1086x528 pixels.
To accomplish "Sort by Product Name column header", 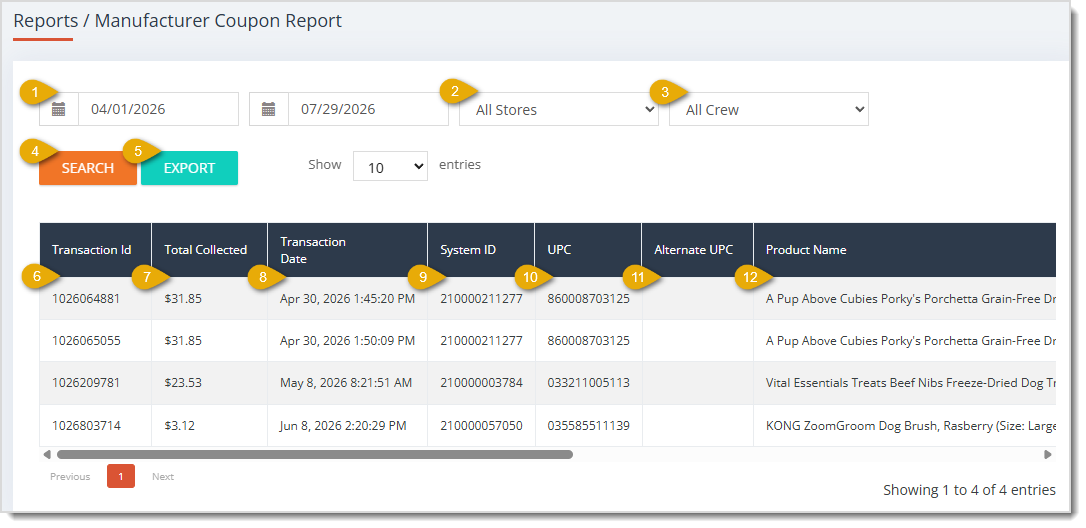I will click(x=905, y=250).
